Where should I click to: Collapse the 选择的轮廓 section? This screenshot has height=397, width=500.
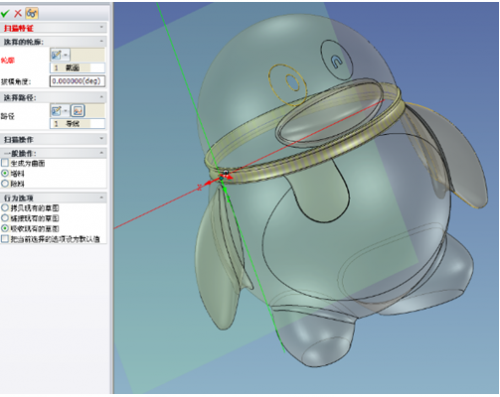click(x=102, y=42)
